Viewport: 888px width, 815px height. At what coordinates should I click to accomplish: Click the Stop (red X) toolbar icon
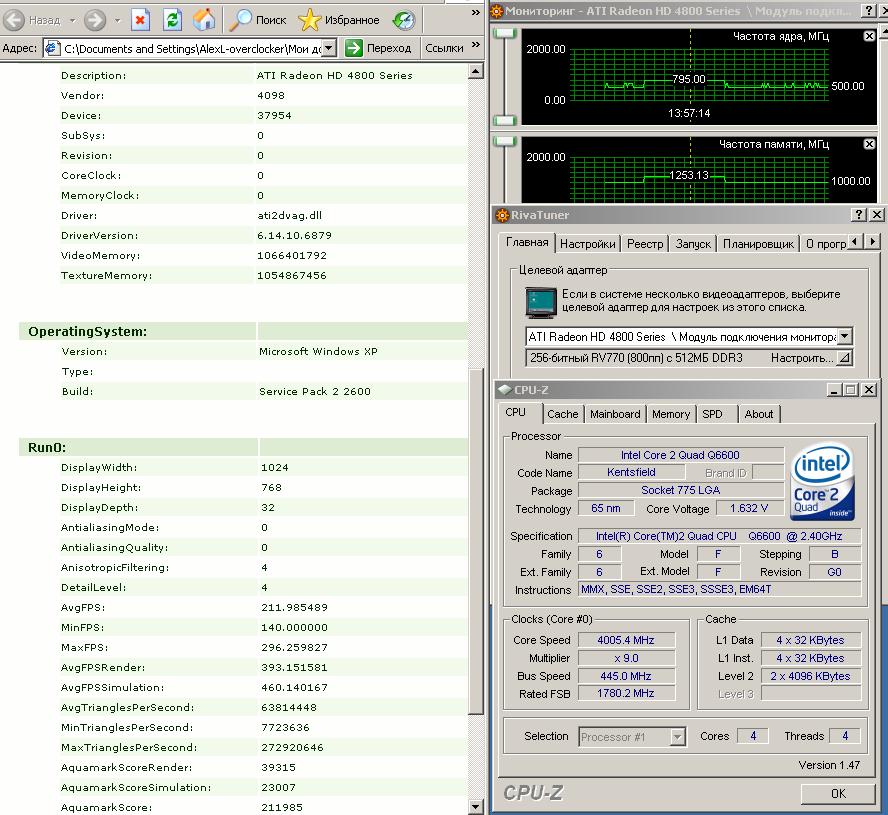(x=140, y=20)
